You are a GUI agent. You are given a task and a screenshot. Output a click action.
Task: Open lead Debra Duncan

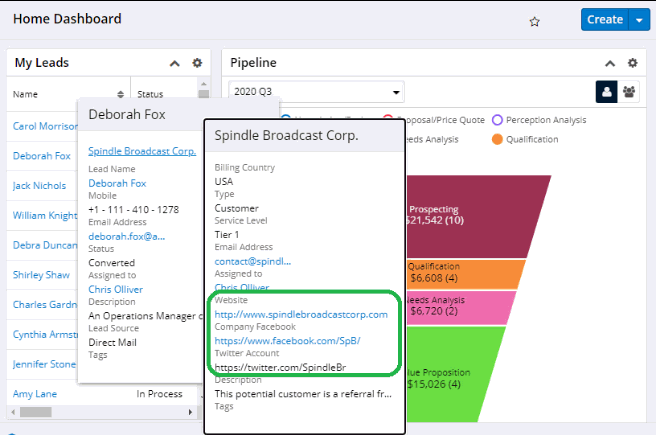(x=45, y=245)
